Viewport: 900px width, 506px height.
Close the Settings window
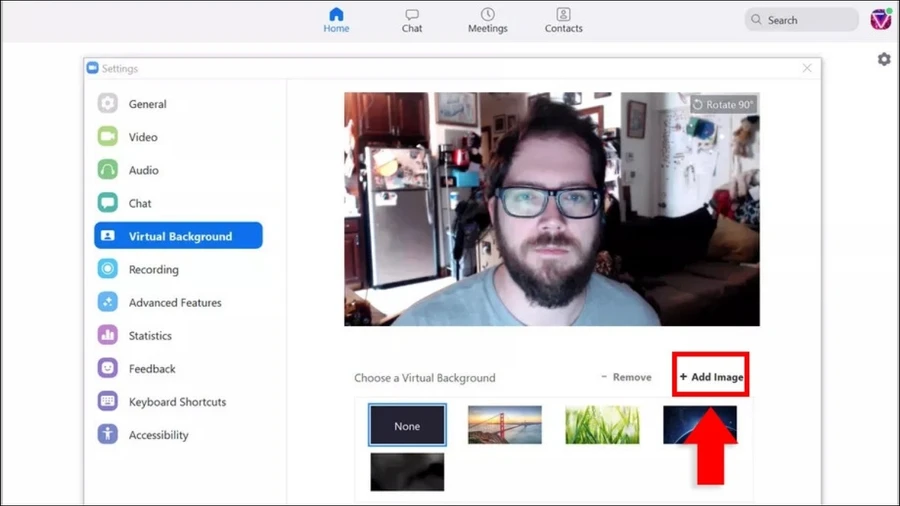pyautogui.click(x=807, y=68)
